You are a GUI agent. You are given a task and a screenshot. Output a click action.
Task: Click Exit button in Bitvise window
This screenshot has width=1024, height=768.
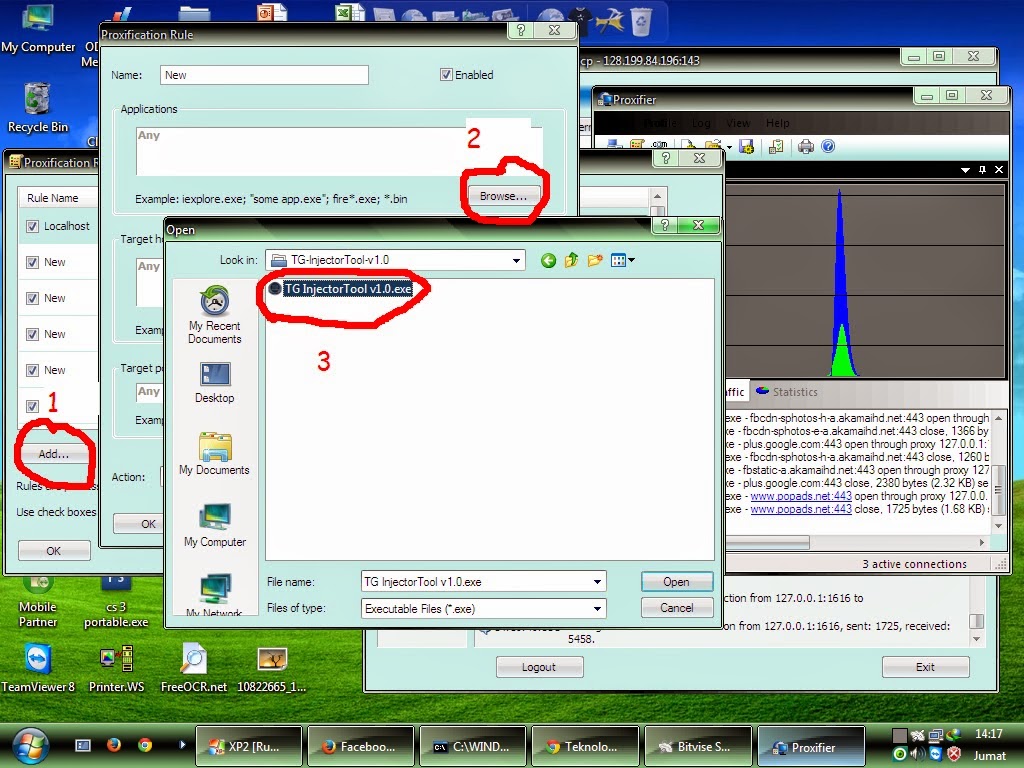click(925, 667)
